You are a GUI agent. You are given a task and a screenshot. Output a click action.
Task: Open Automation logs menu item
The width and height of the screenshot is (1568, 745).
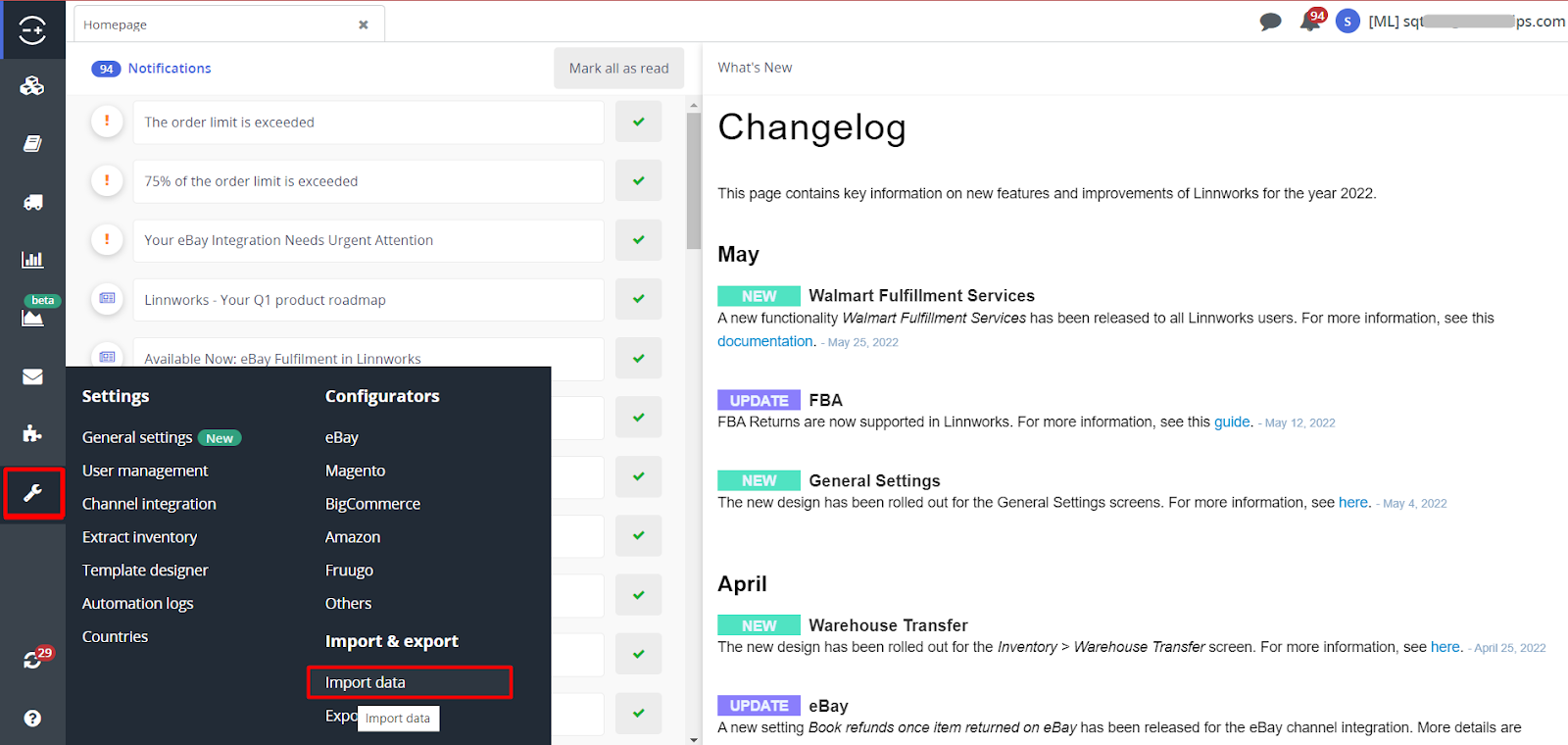tap(137, 604)
